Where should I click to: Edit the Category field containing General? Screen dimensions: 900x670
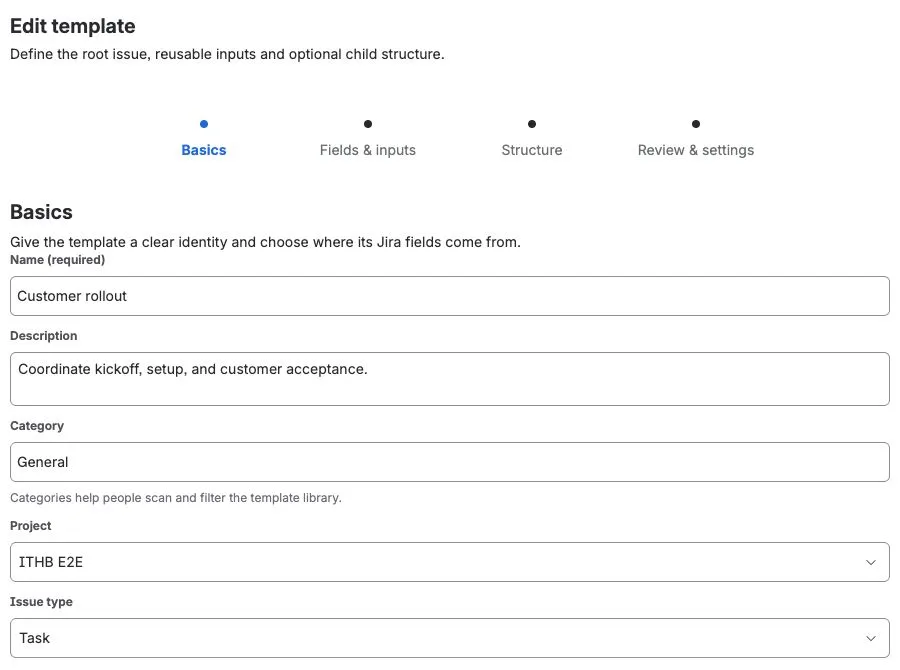tap(450, 462)
